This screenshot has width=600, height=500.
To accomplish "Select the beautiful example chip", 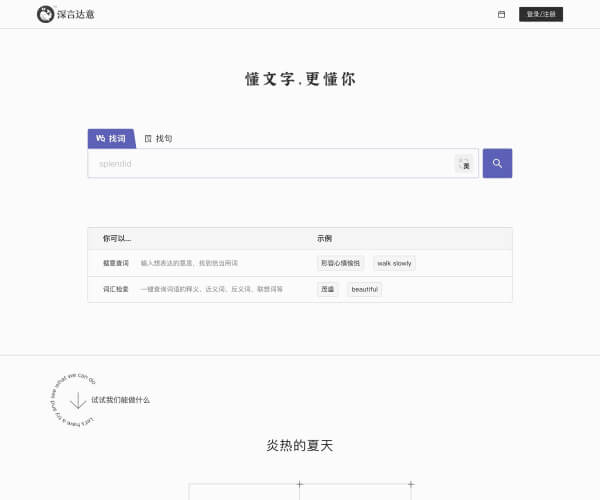I will point(364,289).
